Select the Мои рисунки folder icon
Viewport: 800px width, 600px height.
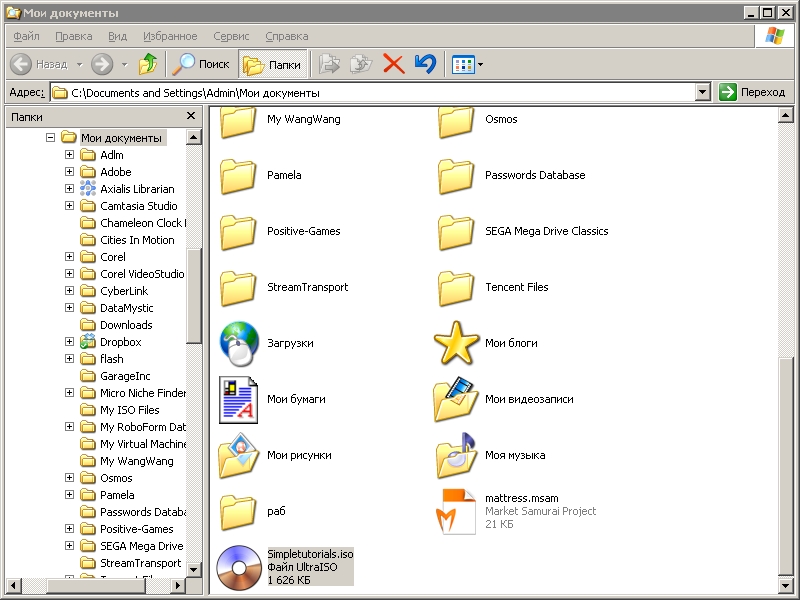[x=239, y=456]
